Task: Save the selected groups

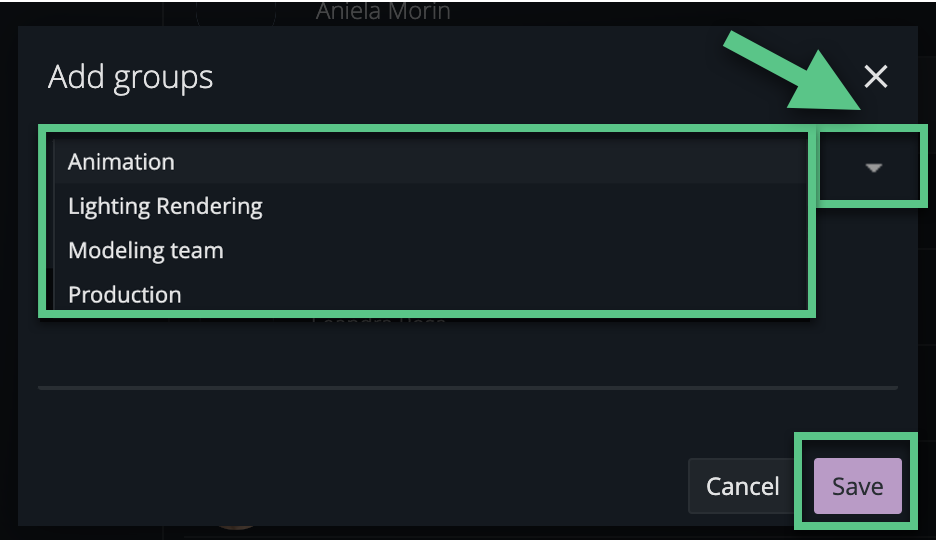Action: [x=857, y=486]
